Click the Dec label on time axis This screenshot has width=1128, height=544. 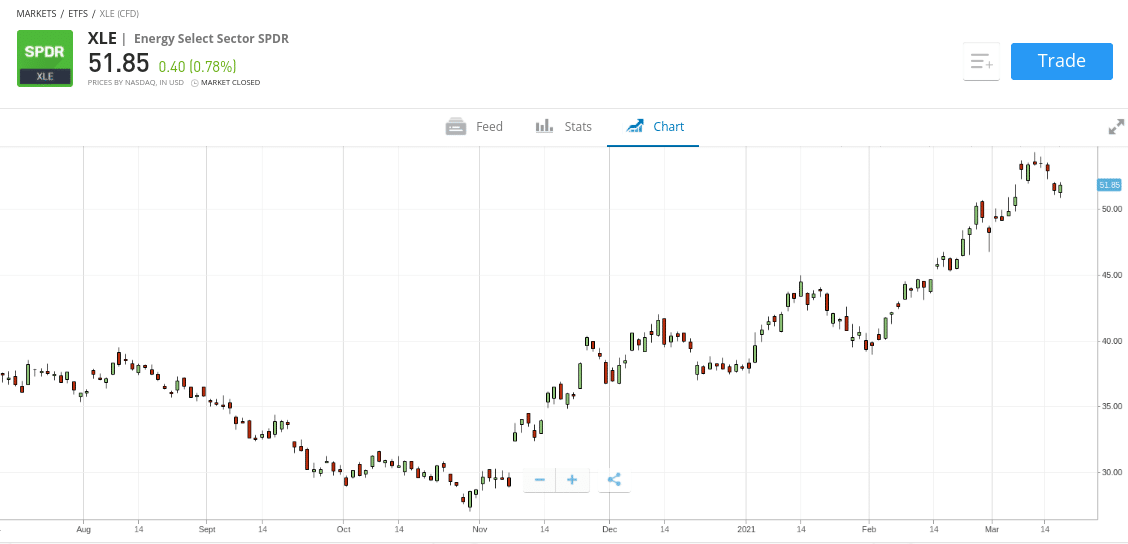pos(609,529)
